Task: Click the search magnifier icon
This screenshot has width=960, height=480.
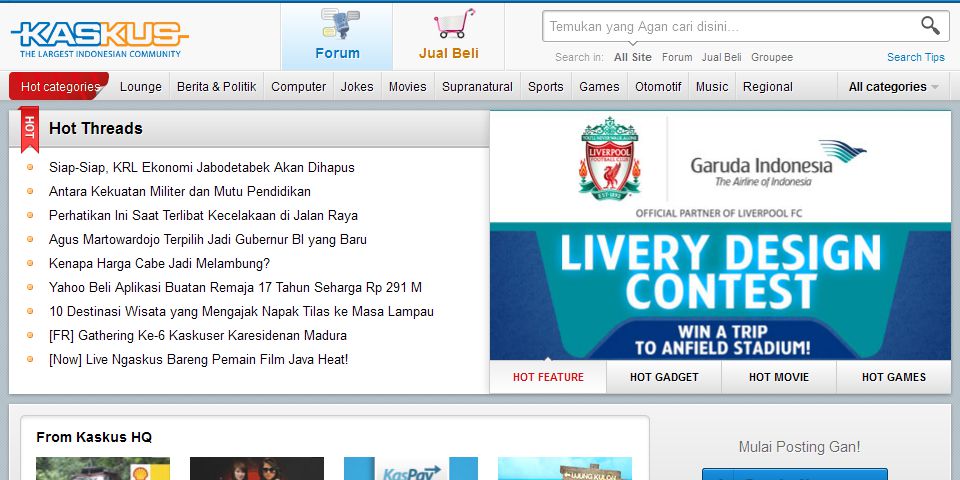Action: (930, 26)
